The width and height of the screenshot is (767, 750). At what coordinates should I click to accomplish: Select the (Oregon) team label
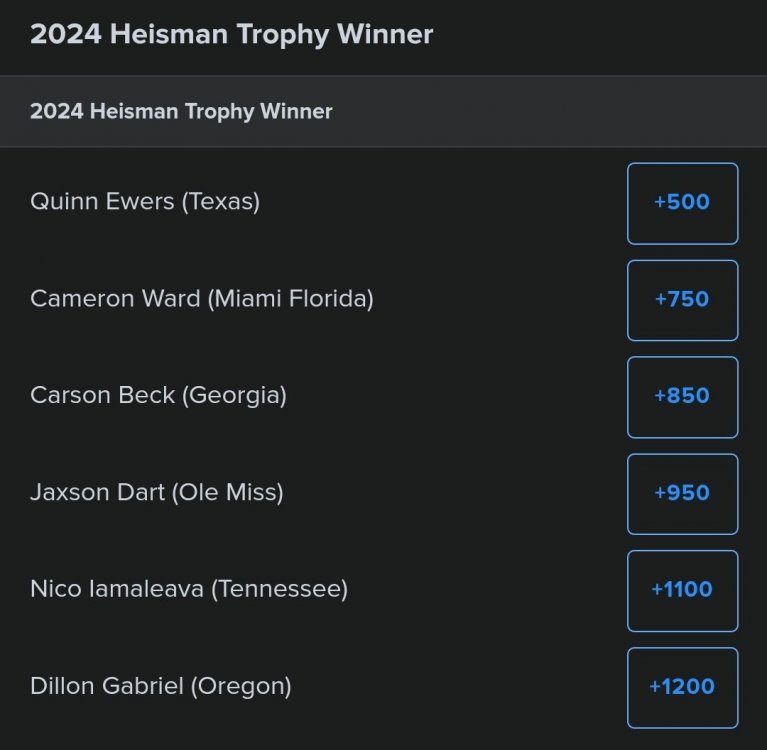pos(241,687)
